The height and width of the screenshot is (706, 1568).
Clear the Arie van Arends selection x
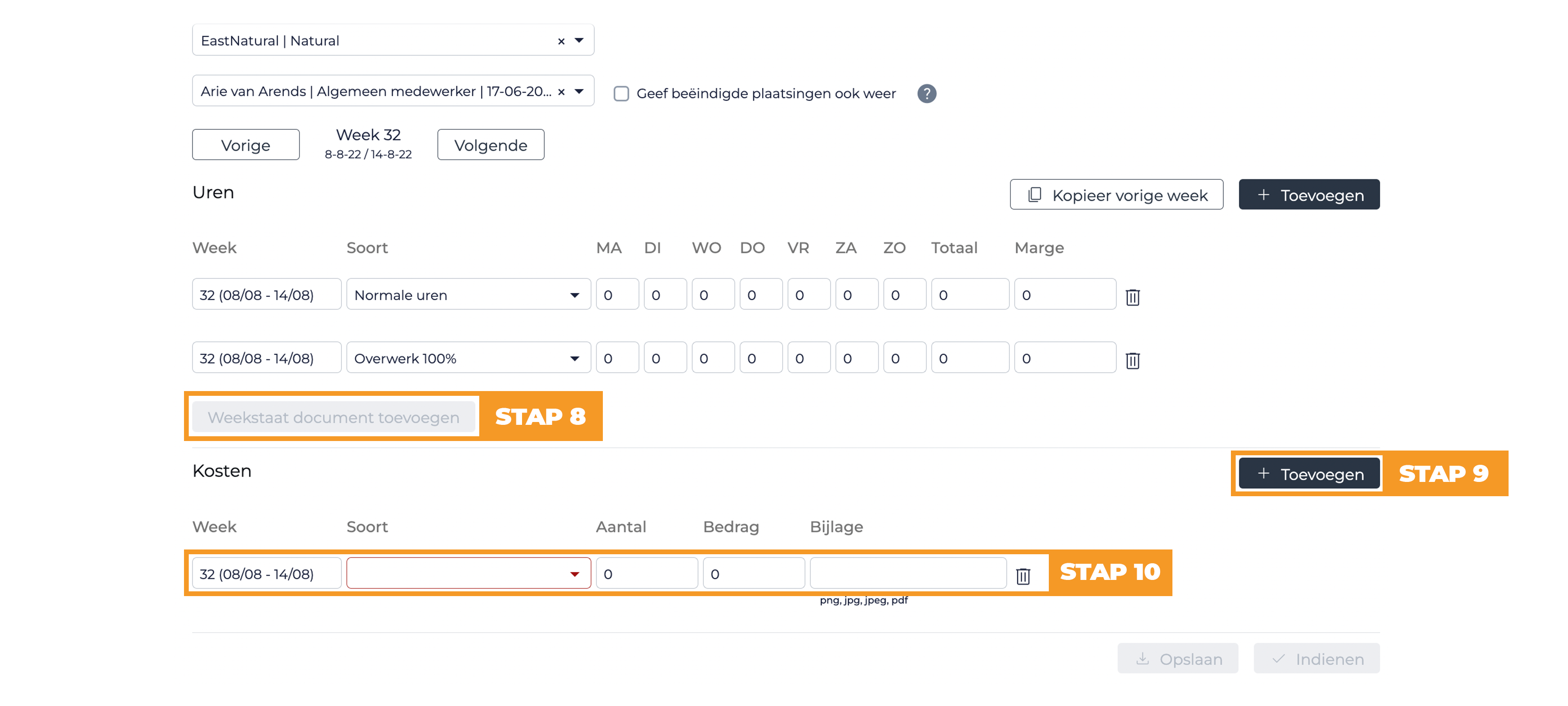coord(561,91)
